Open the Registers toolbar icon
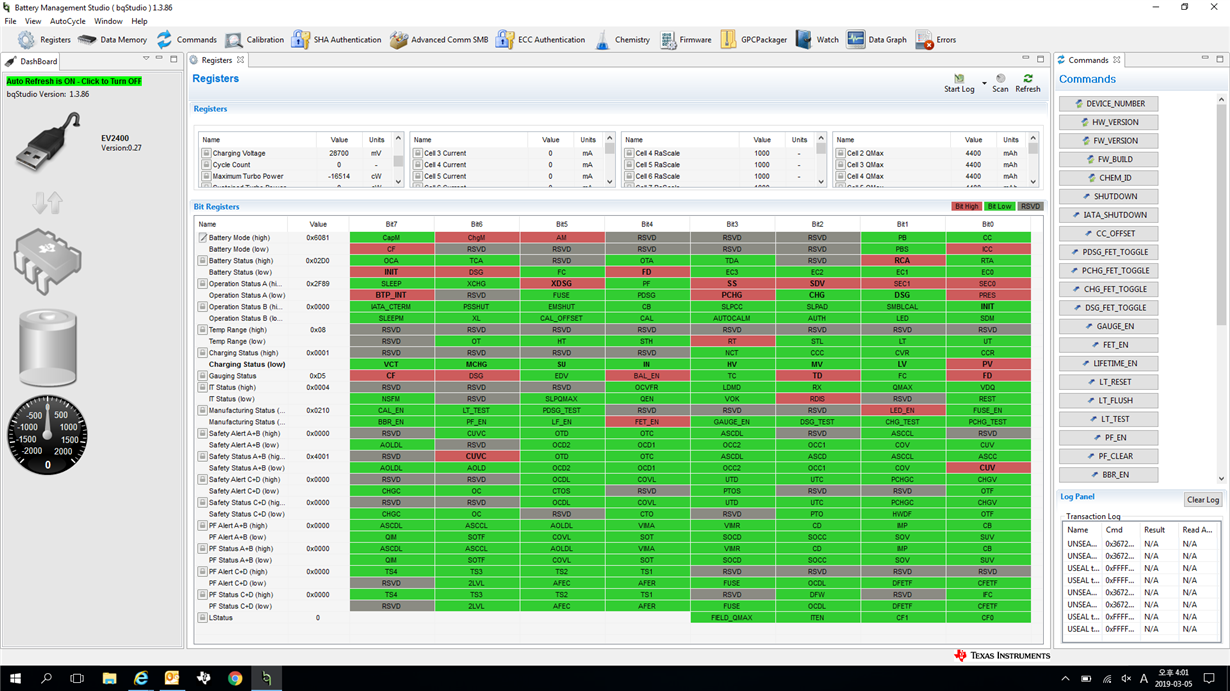The width and height of the screenshot is (1230, 691). pos(44,40)
